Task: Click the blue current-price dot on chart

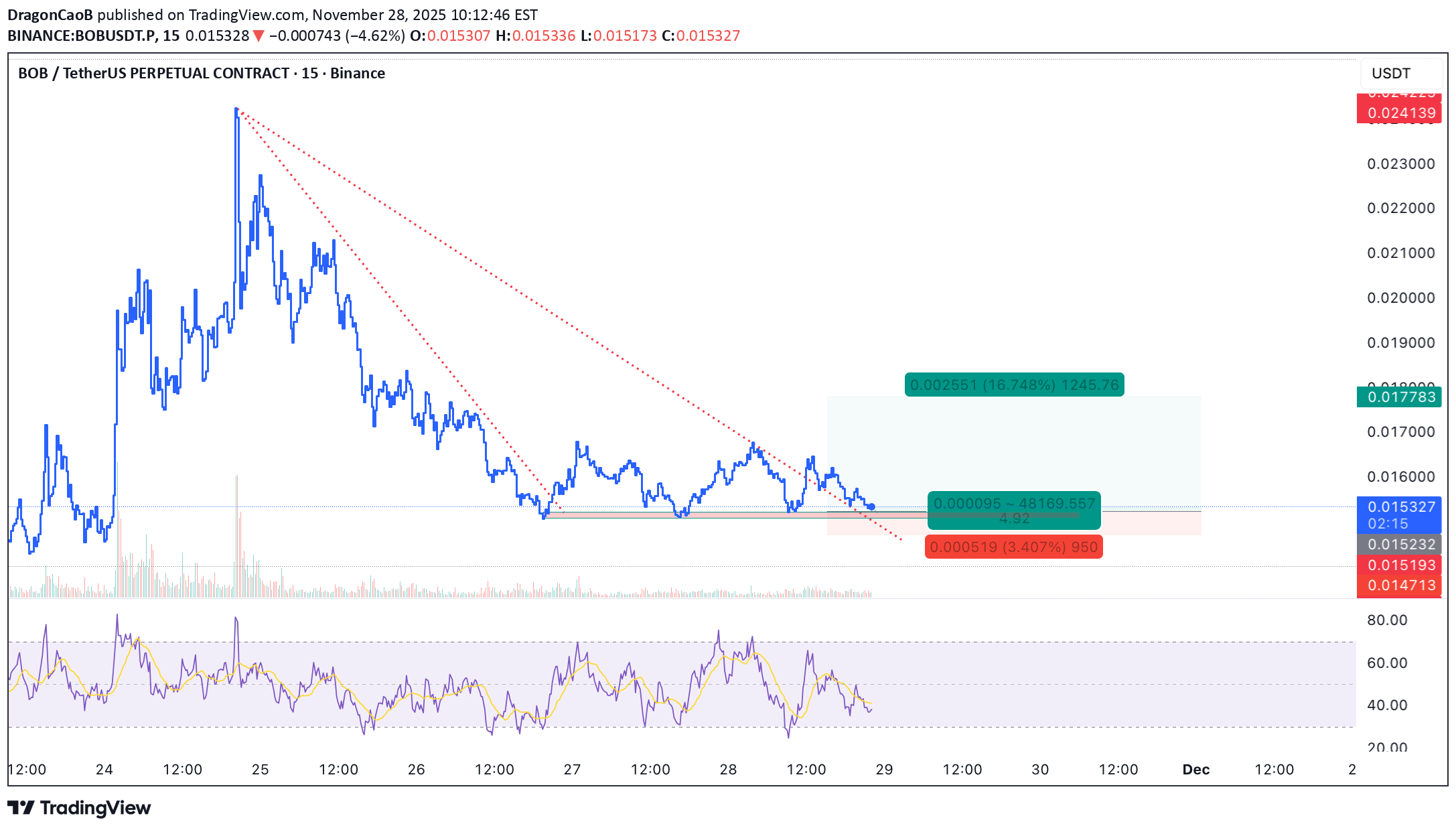Action: point(871,507)
